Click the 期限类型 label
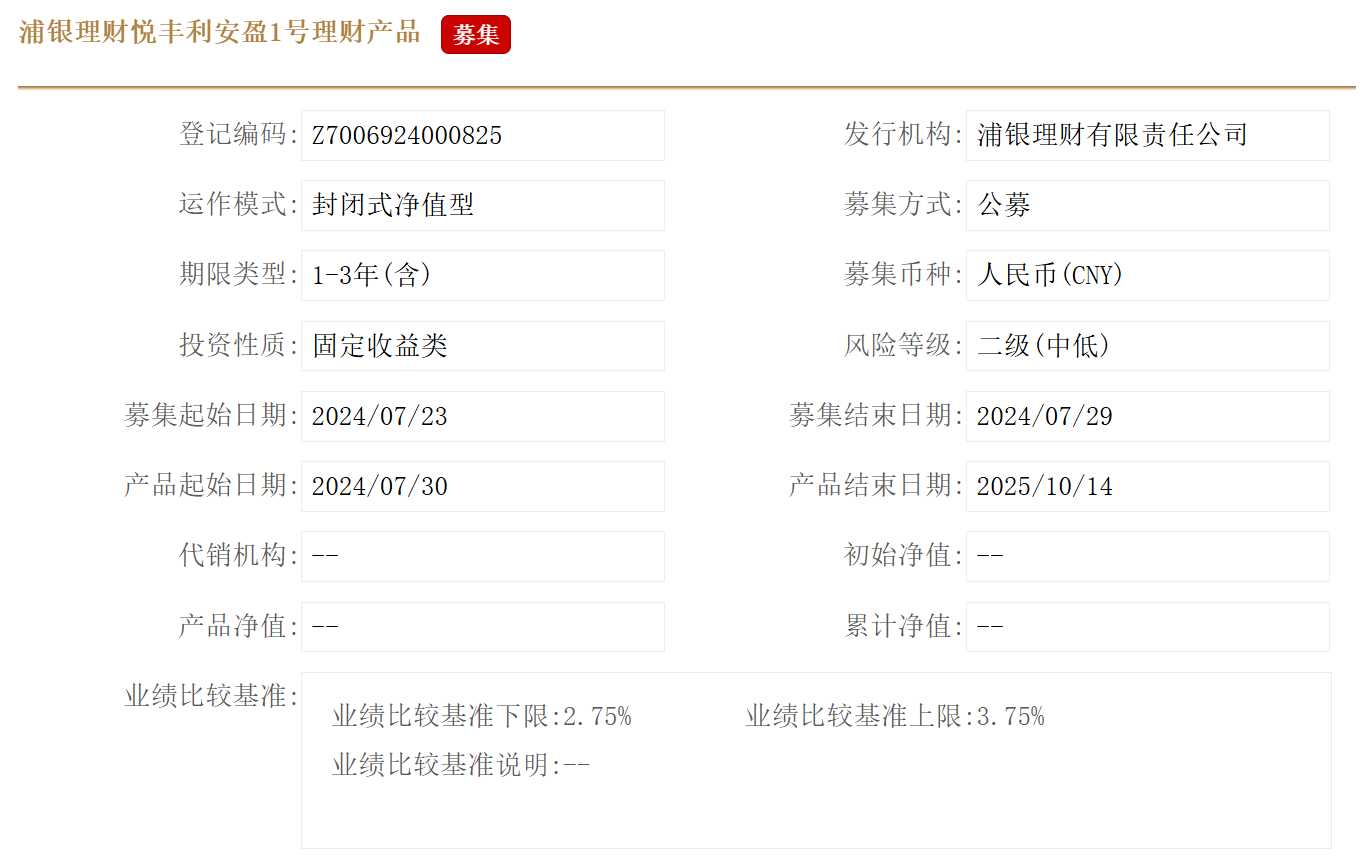The image size is (1360, 867). [239, 275]
